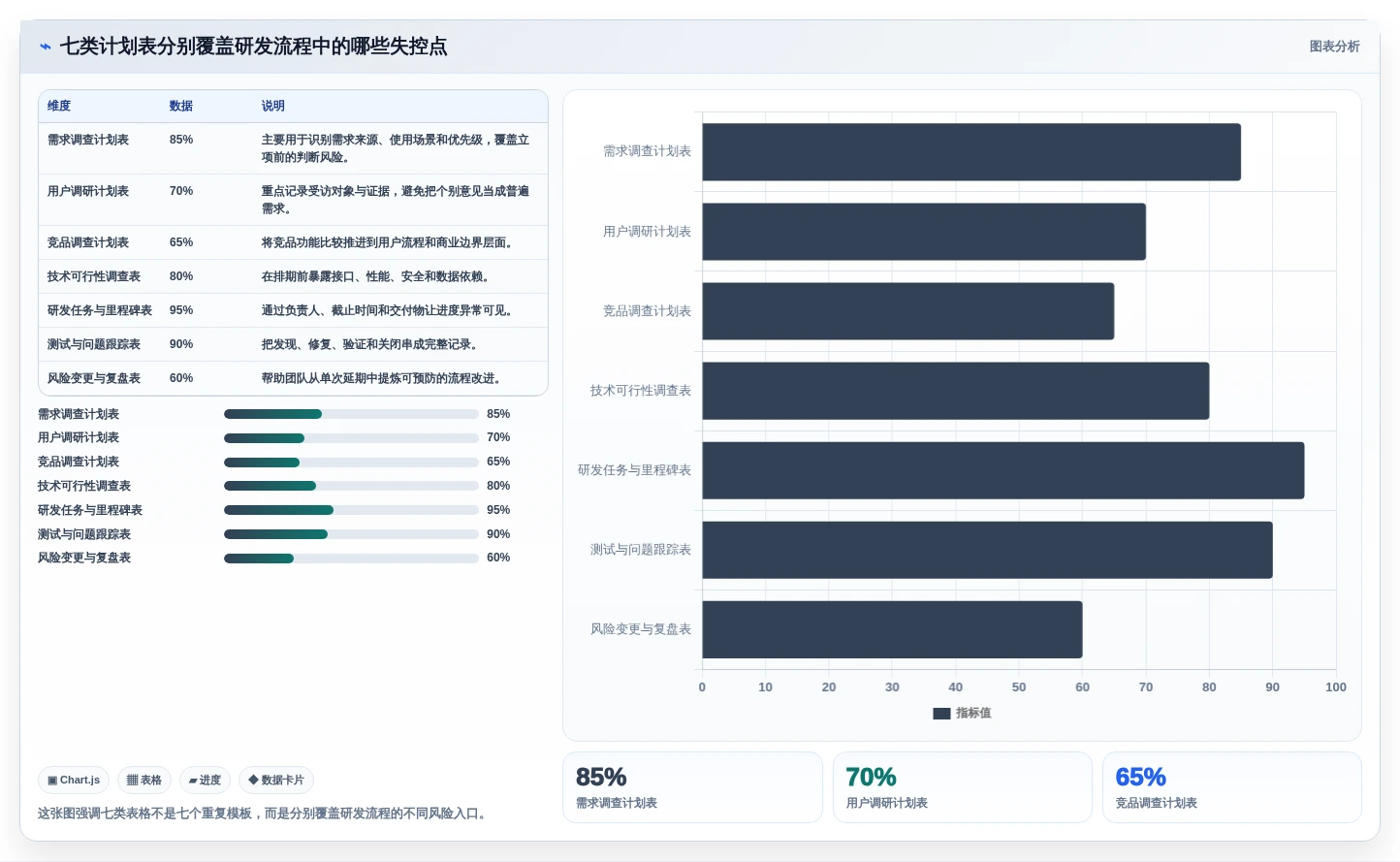Click the 数据卡片 chip
This screenshot has width=1400, height=862.
click(276, 780)
